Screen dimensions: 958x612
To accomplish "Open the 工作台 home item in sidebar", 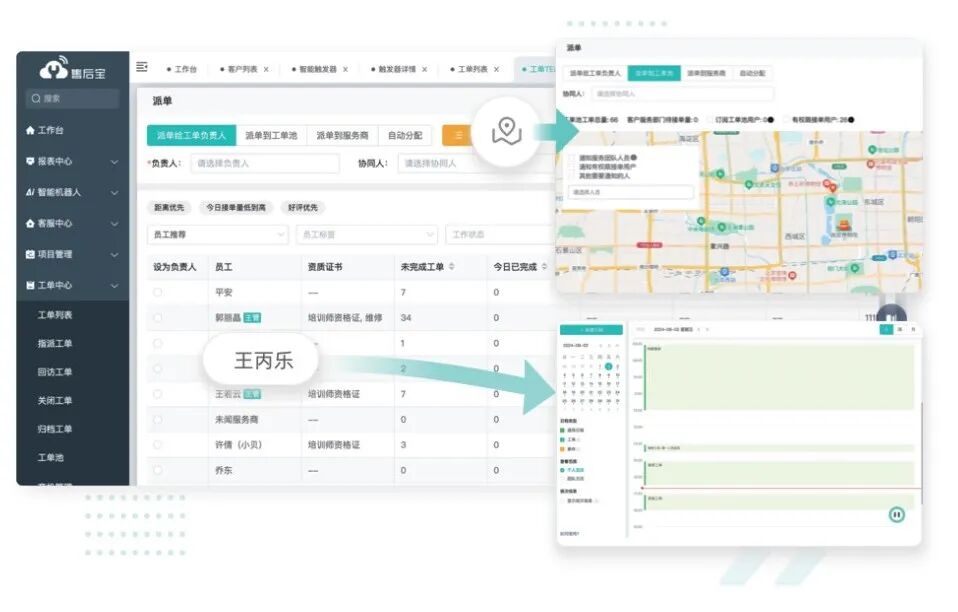I will point(45,130).
